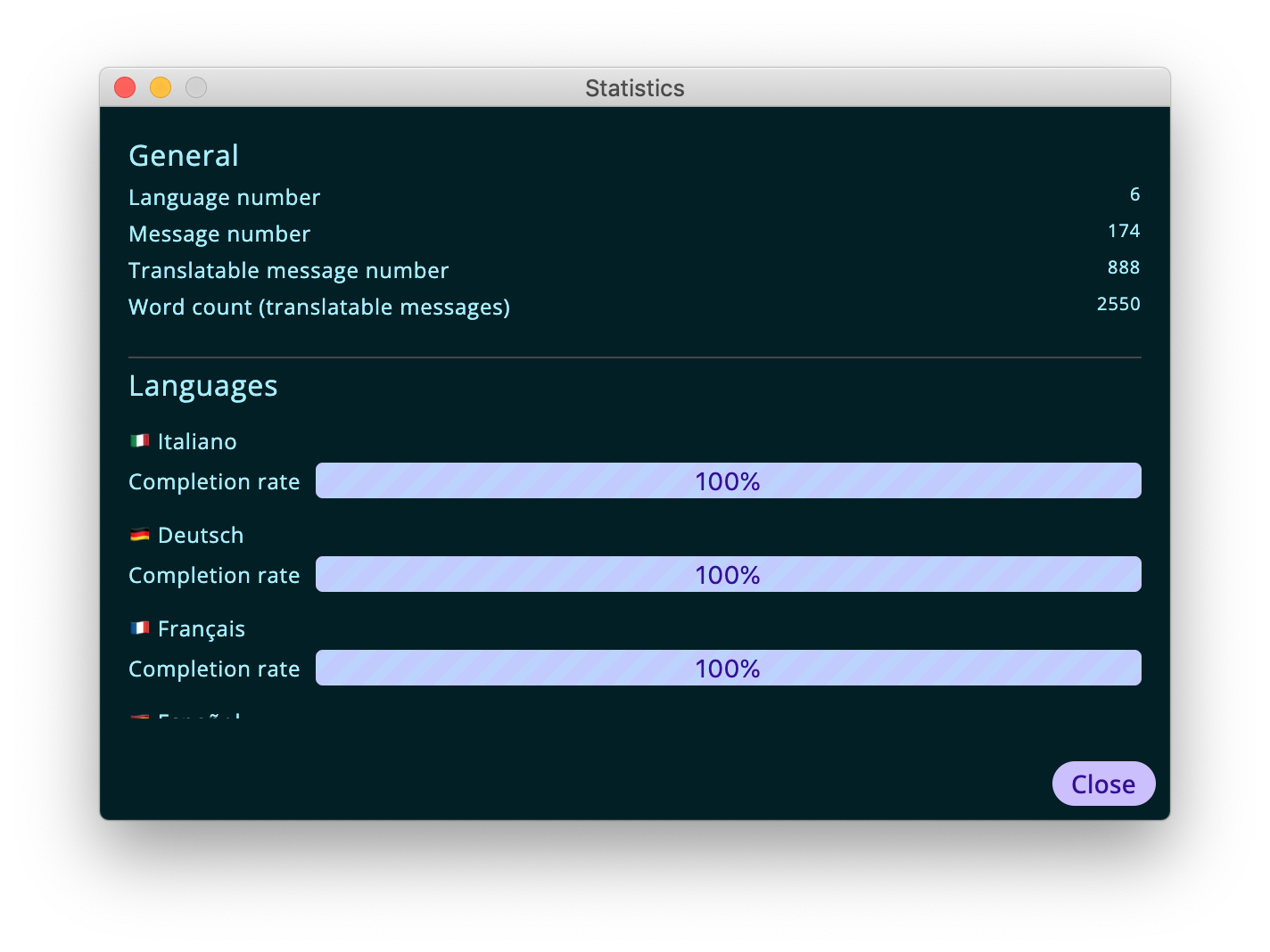Close the Statistics window with red button

point(125,87)
